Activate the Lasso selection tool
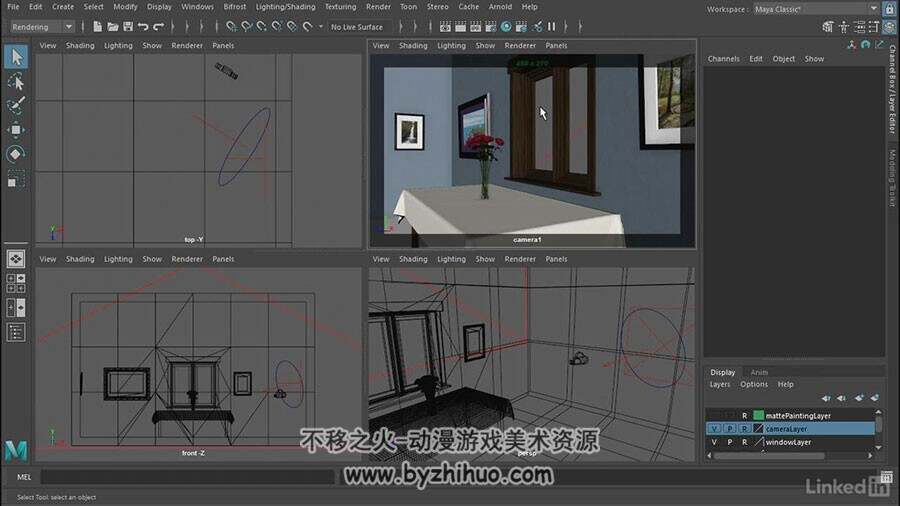The height and width of the screenshot is (506, 900). (16, 82)
